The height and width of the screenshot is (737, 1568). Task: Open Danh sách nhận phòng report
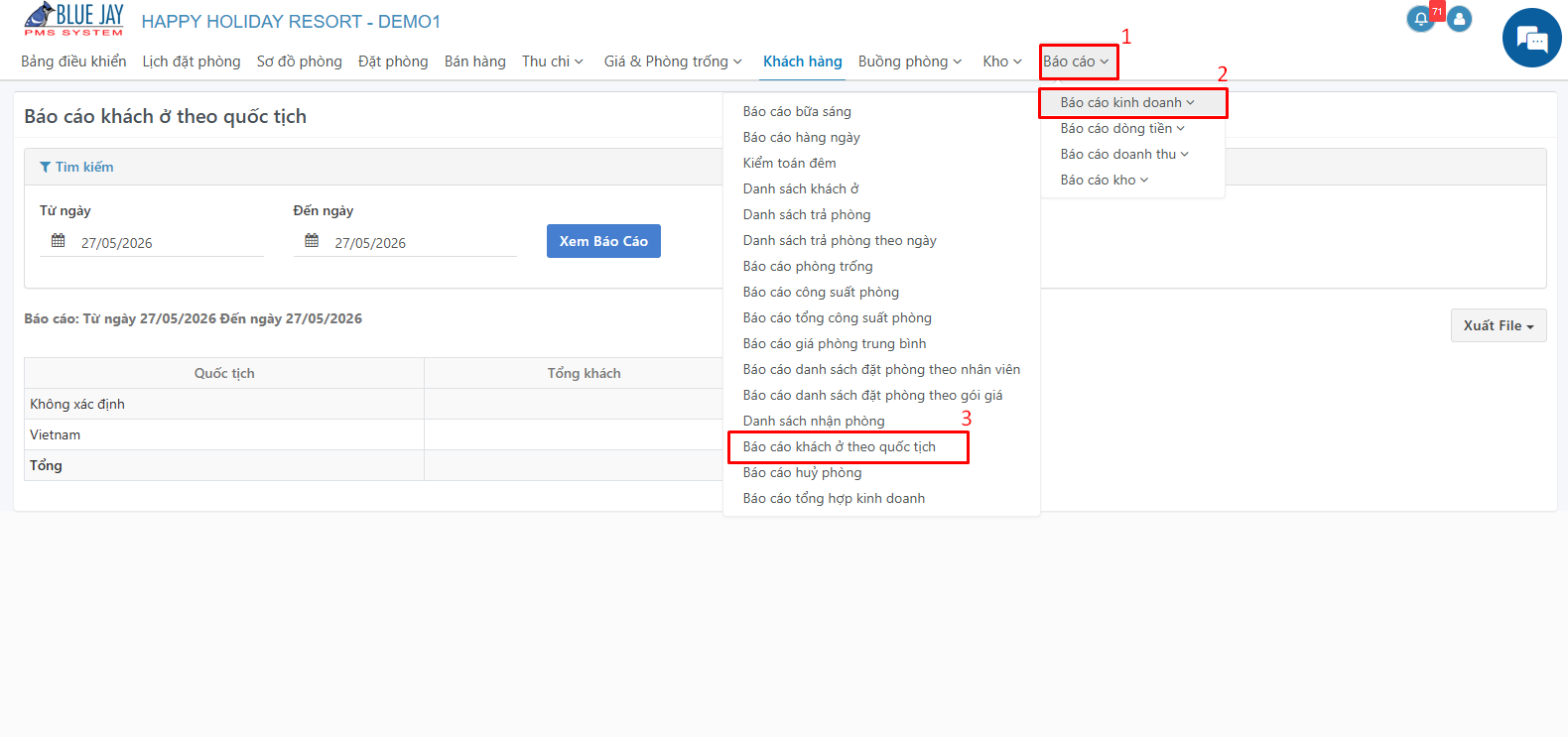tap(814, 421)
